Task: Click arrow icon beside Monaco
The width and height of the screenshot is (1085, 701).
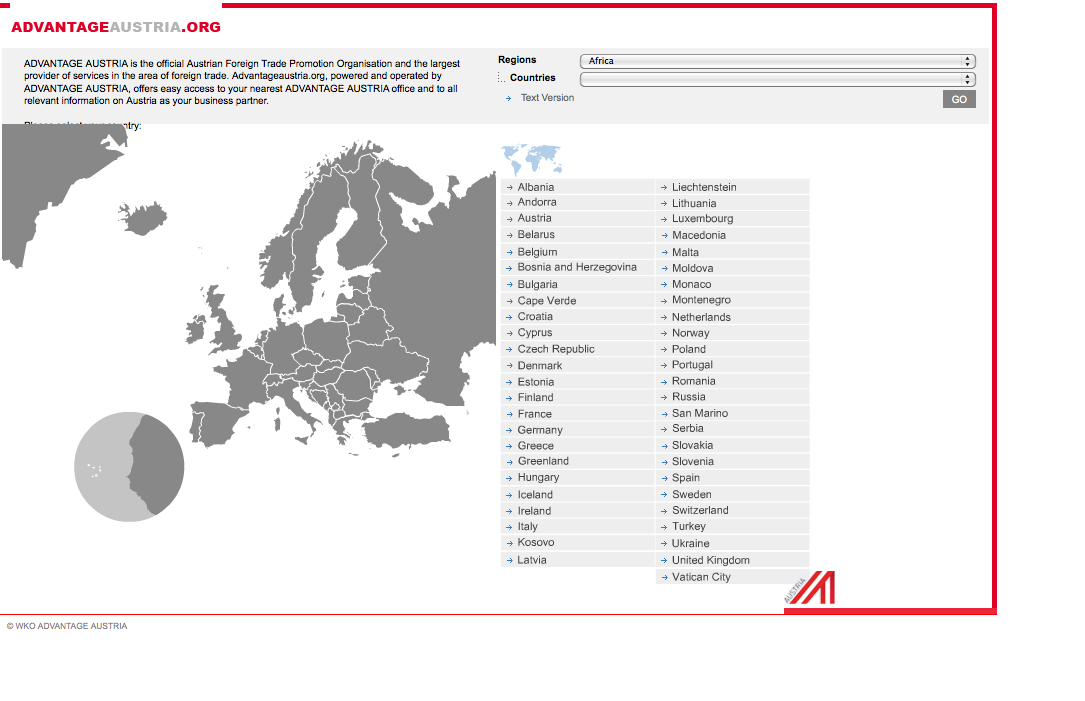Action: pos(664,284)
